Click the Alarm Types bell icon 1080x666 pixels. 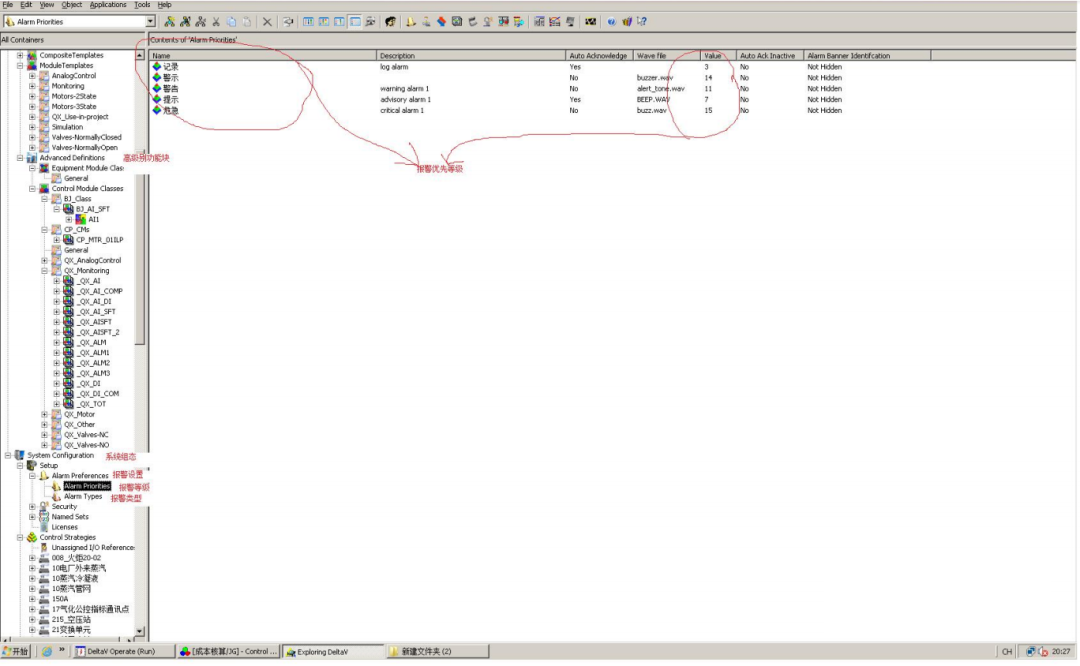56,497
